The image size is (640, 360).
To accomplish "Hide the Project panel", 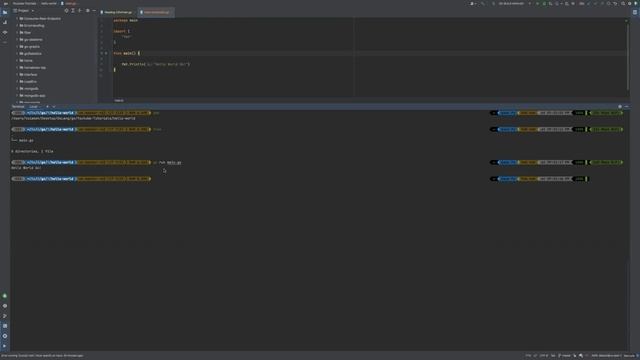I will click(94, 11).
